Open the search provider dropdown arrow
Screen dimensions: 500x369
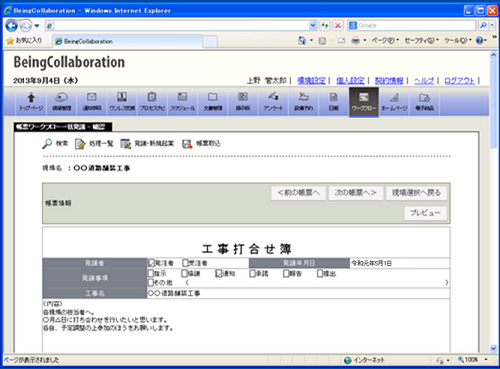pyautogui.click(x=492, y=25)
